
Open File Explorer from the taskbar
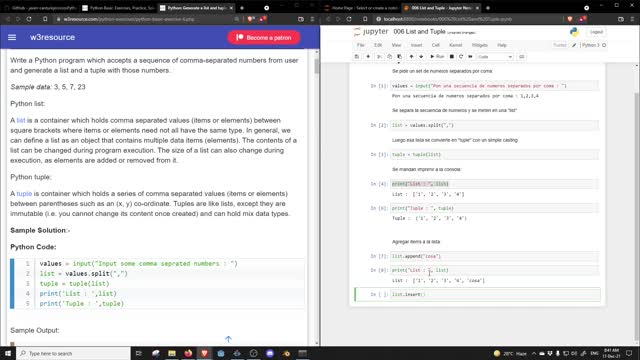172,353
